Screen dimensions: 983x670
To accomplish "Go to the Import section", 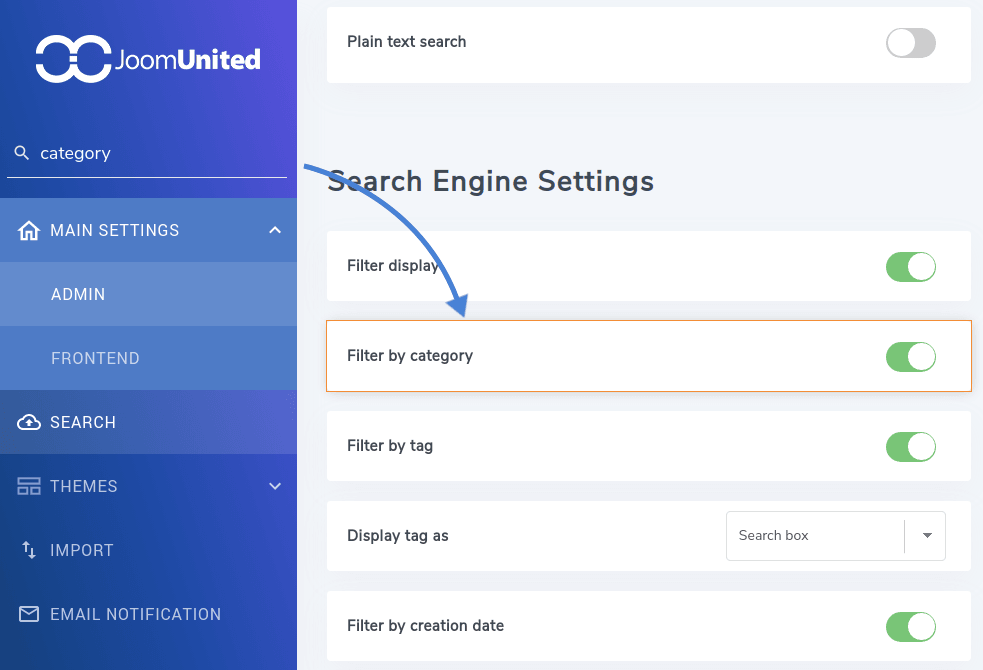I will 82,550.
